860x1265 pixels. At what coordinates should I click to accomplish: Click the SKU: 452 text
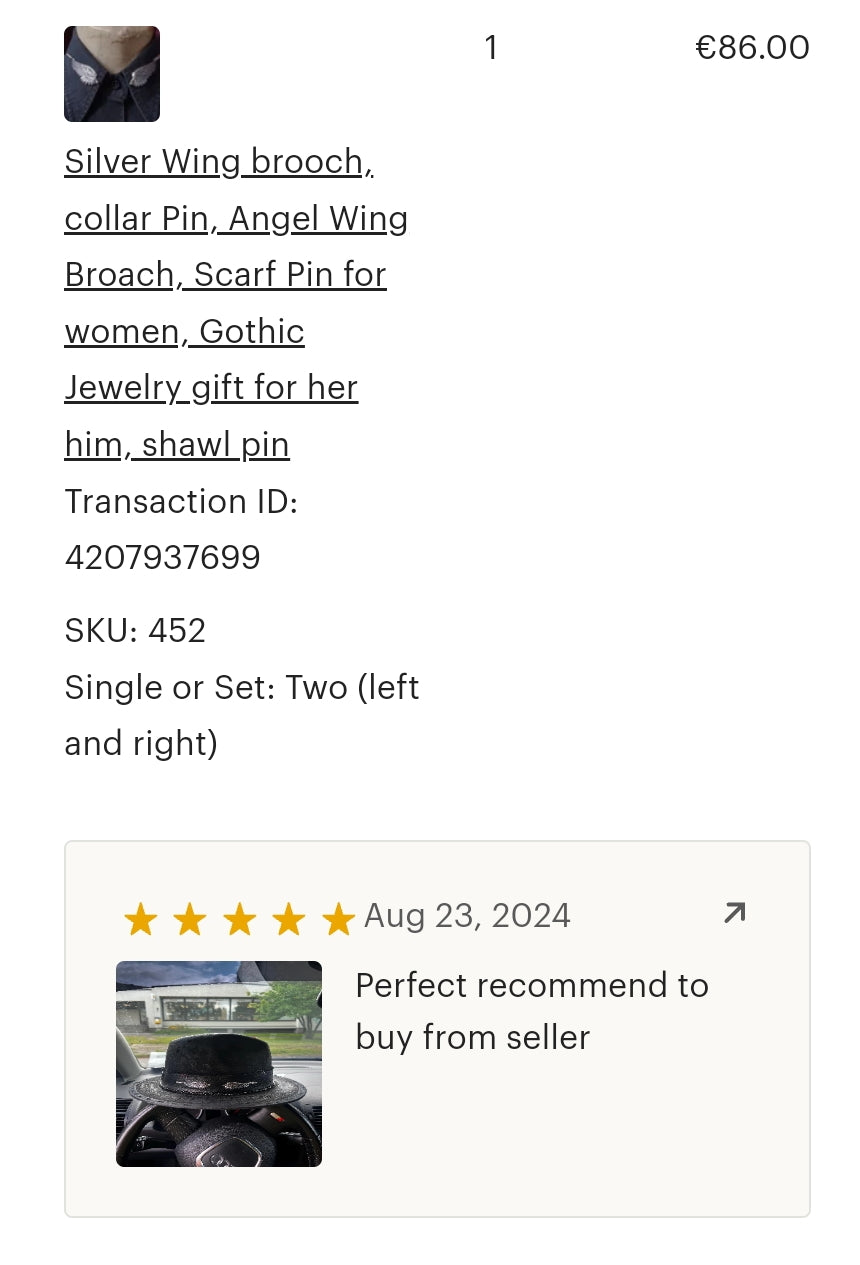pos(135,630)
